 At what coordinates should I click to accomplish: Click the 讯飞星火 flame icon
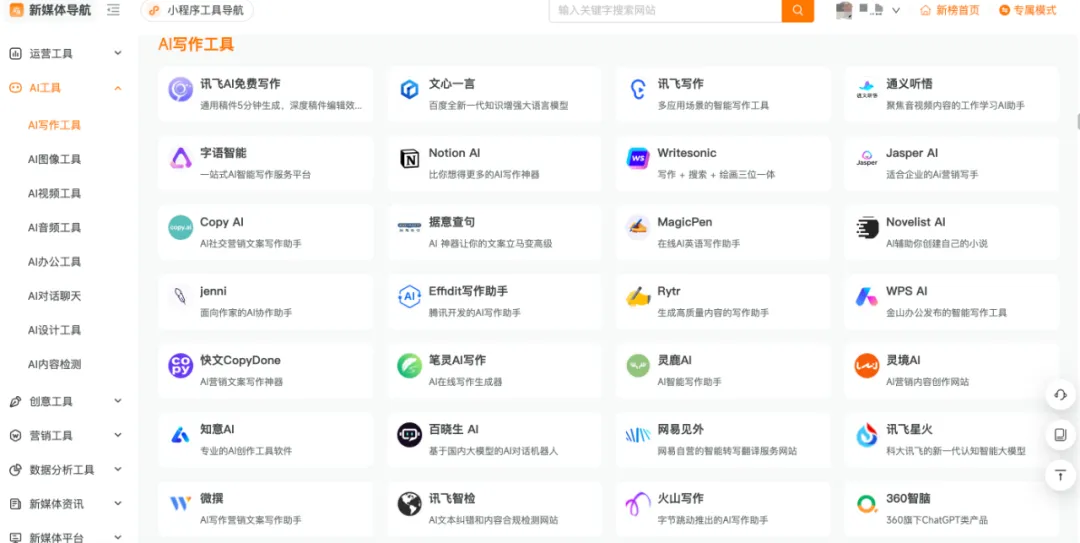pos(866,435)
